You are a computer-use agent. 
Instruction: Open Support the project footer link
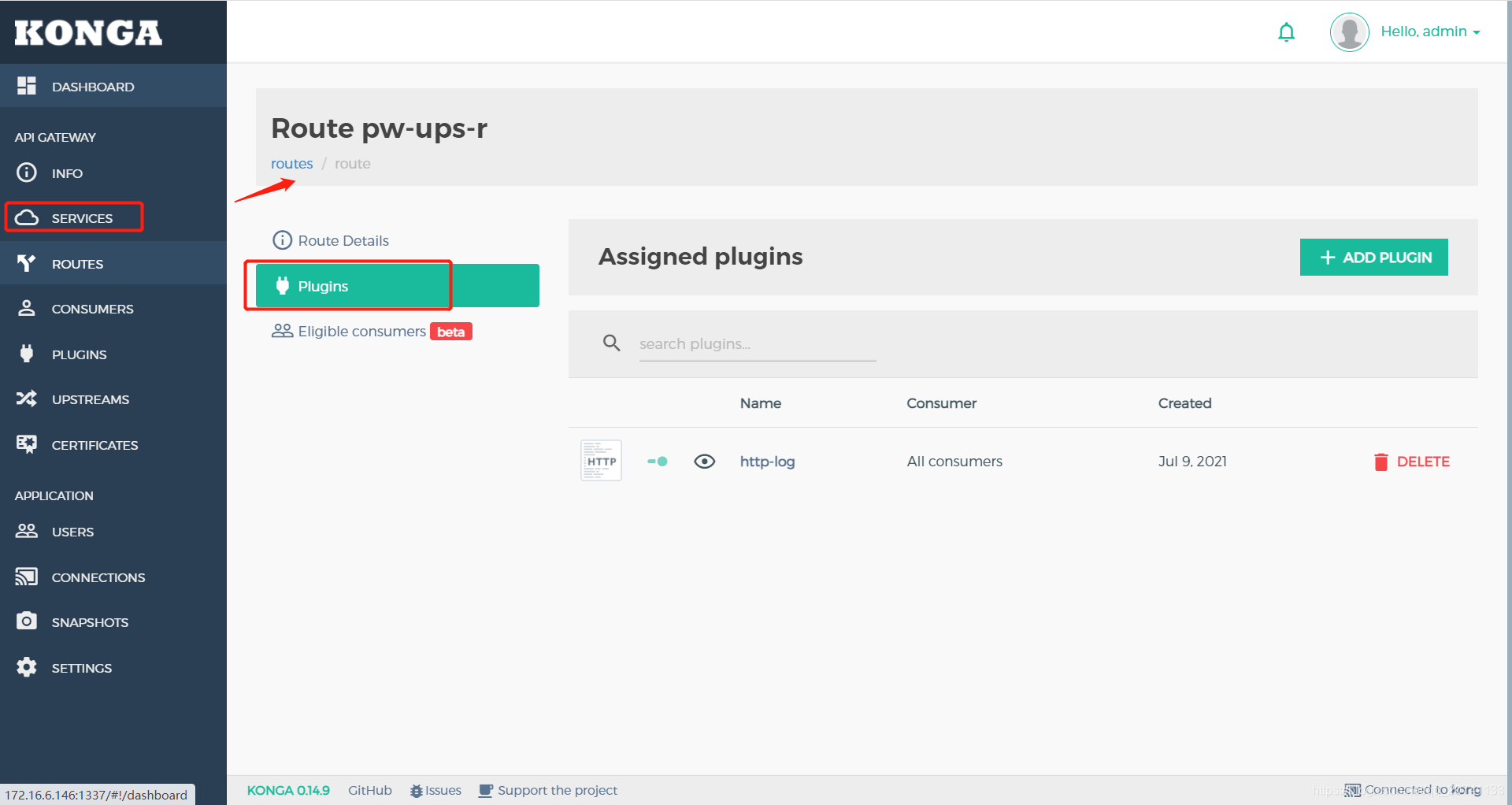548,790
